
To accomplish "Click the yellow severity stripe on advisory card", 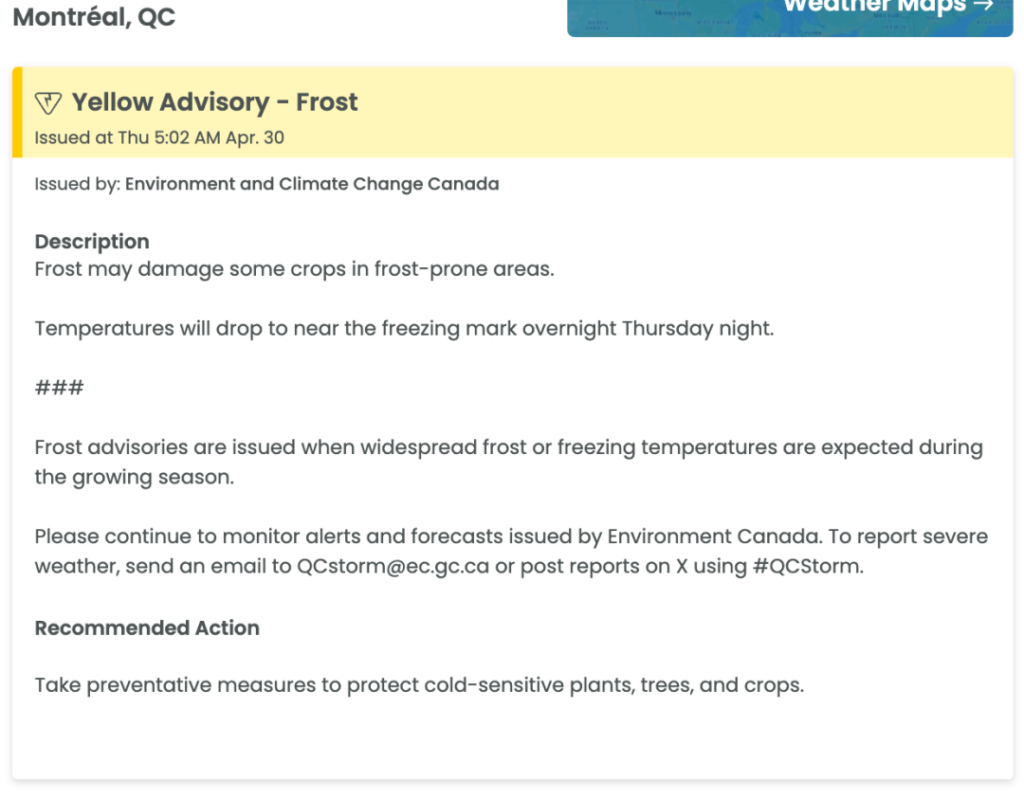I will tap(17, 112).
